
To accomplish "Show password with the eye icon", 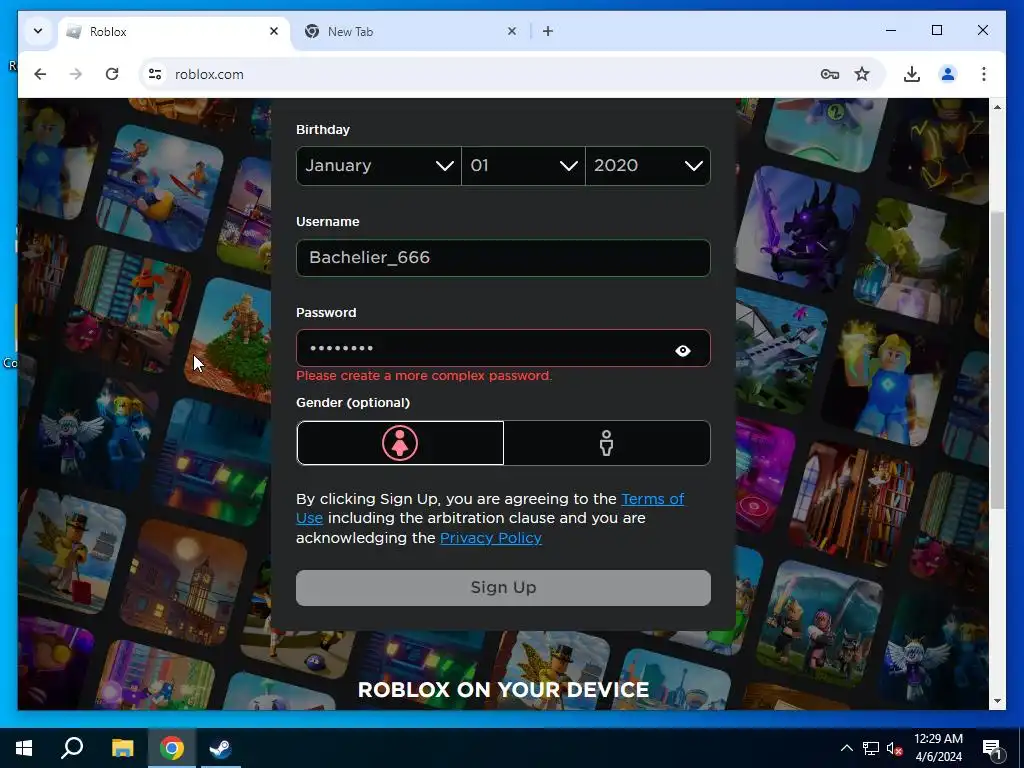I will tap(682, 351).
